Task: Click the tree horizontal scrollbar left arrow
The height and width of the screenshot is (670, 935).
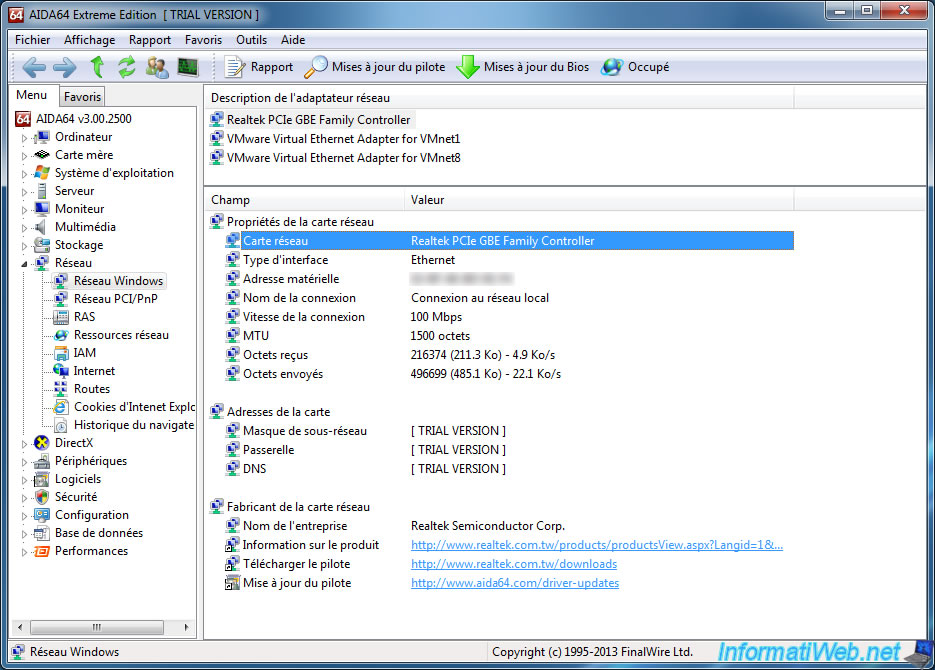Action: click(20, 627)
